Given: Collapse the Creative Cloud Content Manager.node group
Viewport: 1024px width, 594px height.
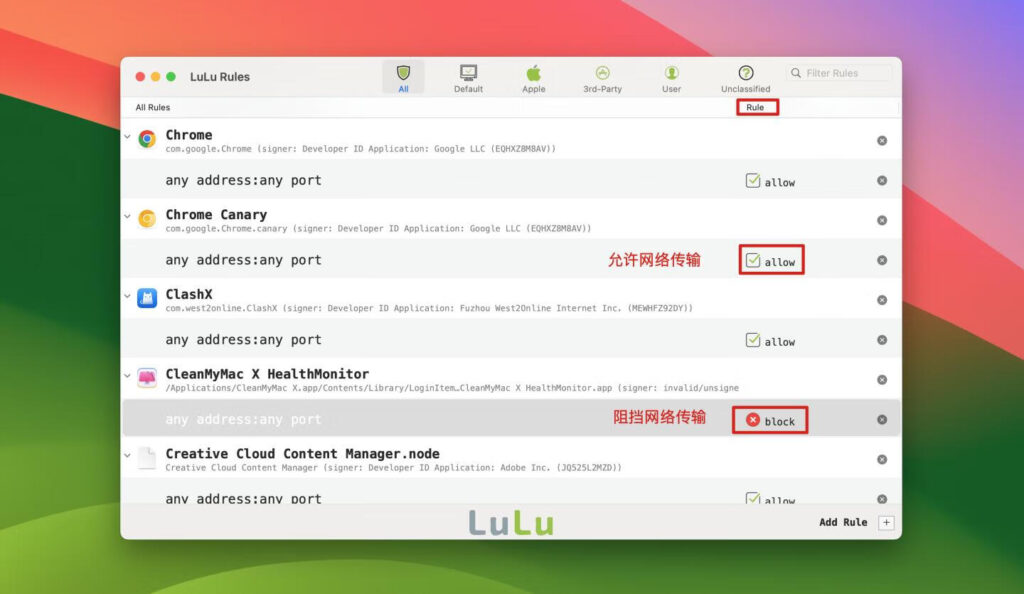Looking at the screenshot, I should pos(126,453).
